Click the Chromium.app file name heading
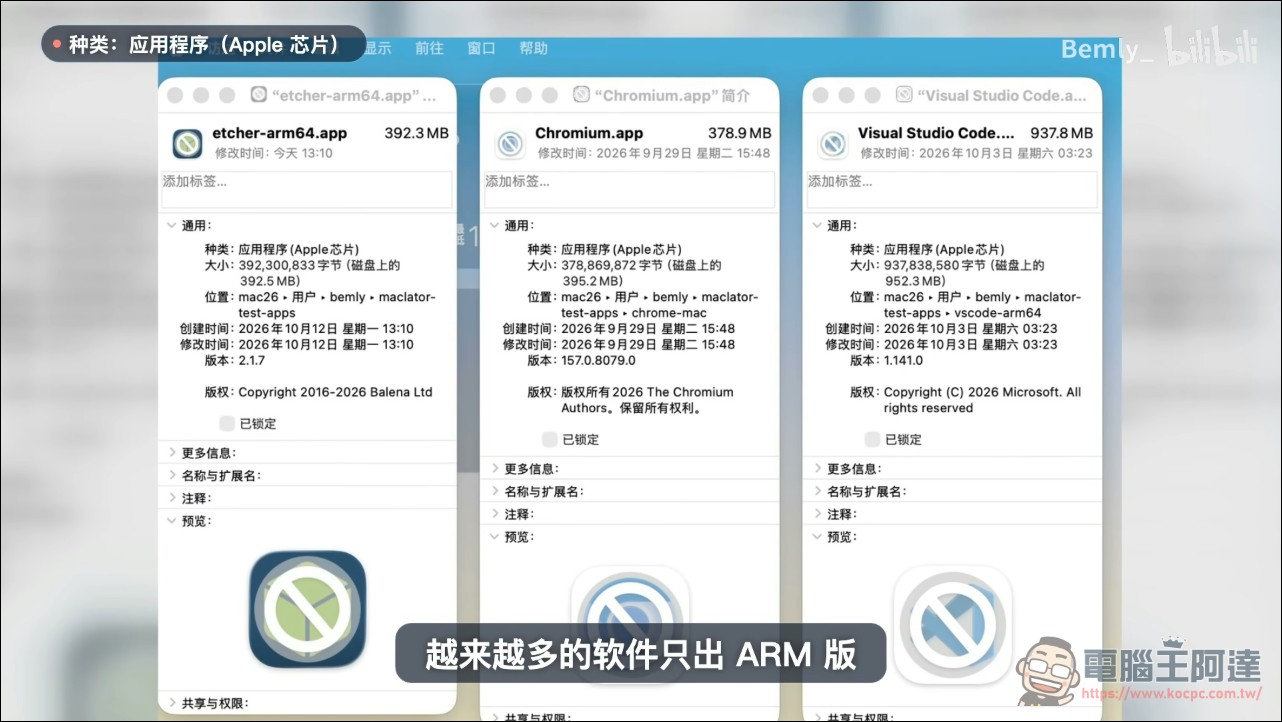 point(589,133)
